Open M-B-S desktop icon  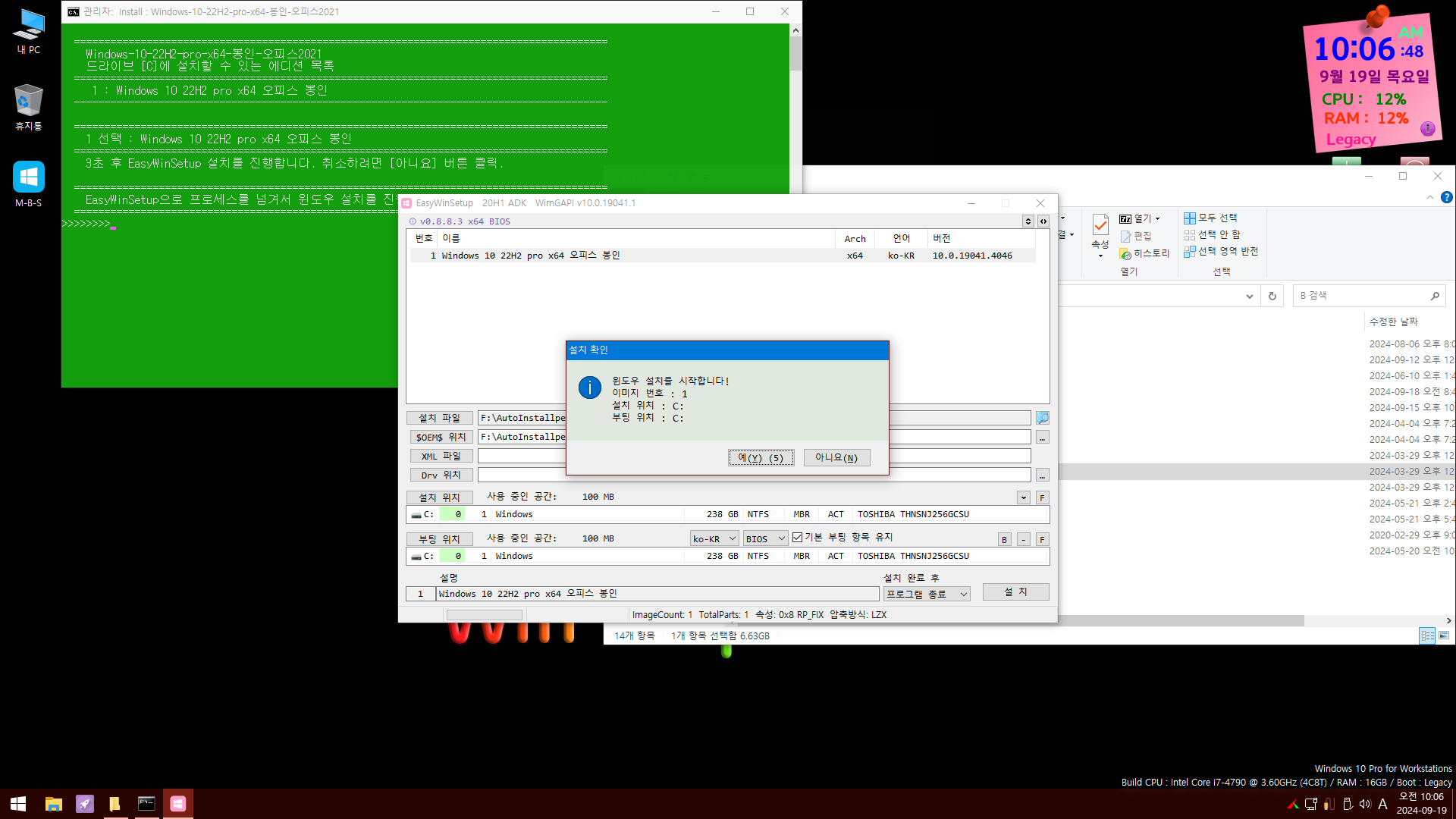[x=29, y=184]
